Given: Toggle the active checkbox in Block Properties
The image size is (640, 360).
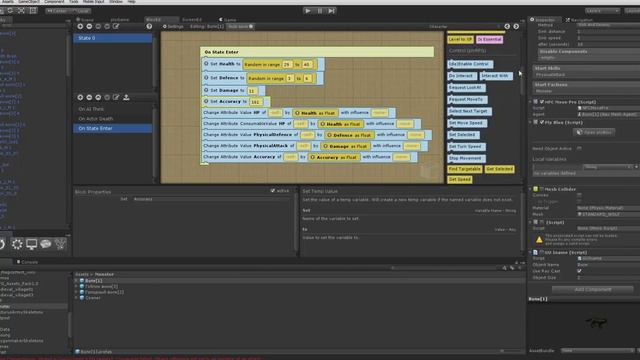Looking at the screenshot, I should [273, 191].
